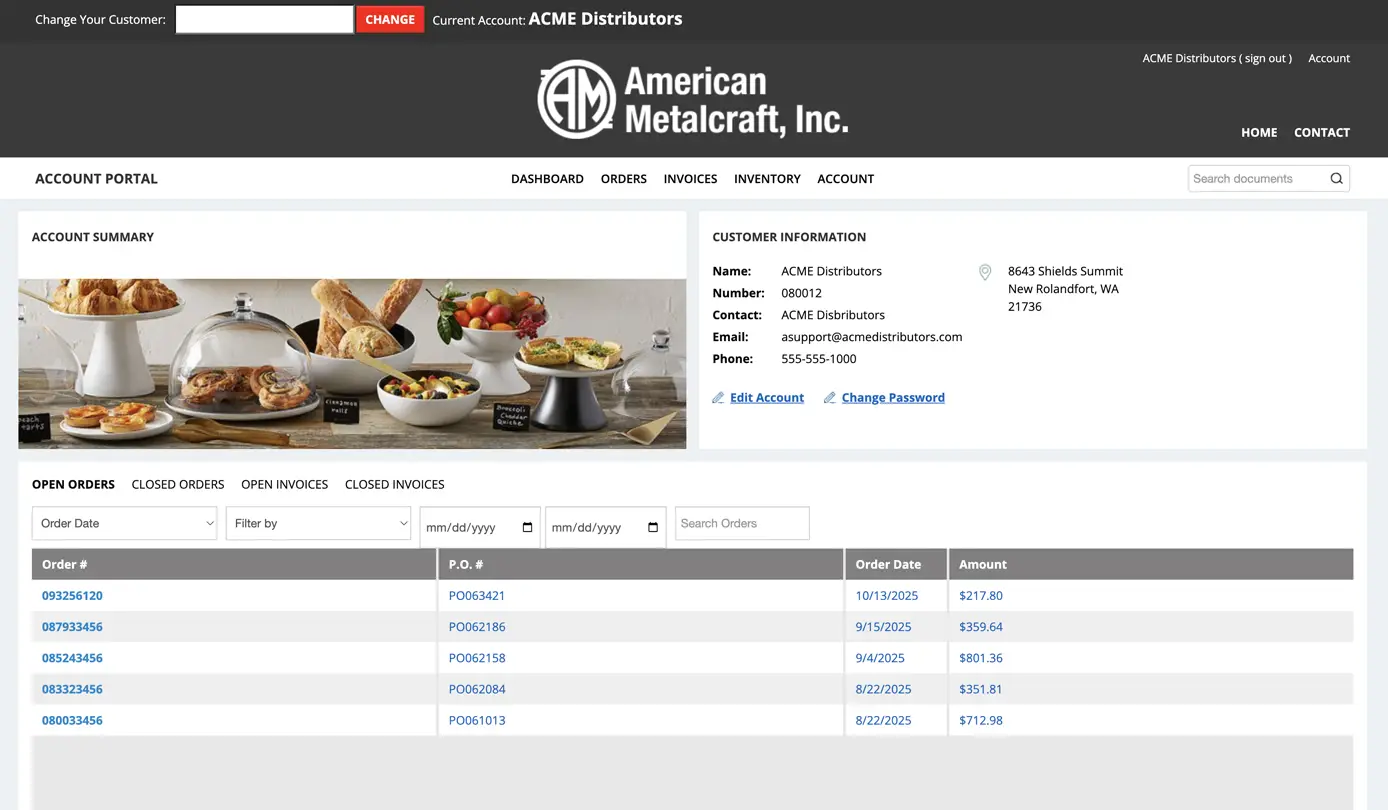Screen dimensions: 1388x810
Task: Open the Invoices menu item
Action: pos(690,179)
